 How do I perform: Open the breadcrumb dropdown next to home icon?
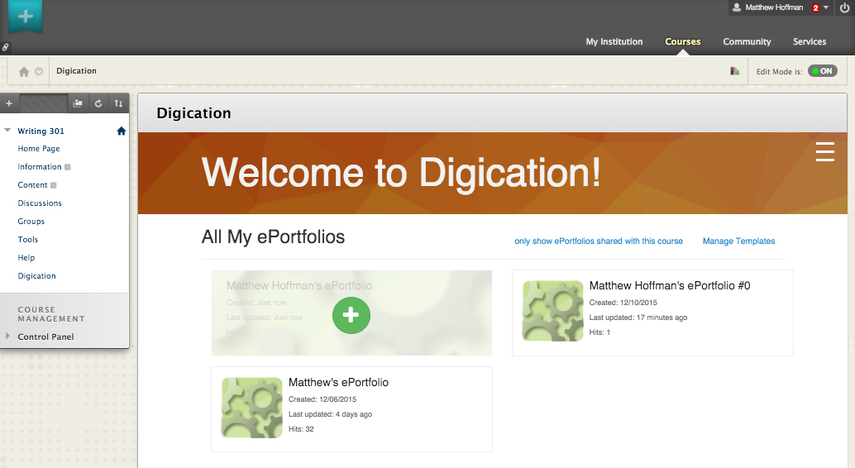39,71
